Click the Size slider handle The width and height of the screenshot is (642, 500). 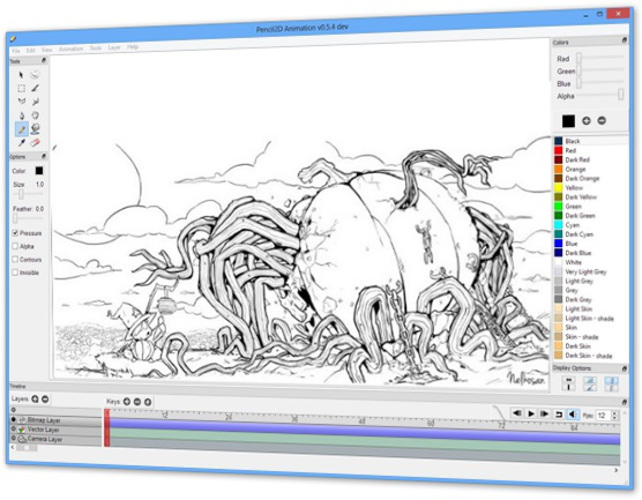[21, 194]
